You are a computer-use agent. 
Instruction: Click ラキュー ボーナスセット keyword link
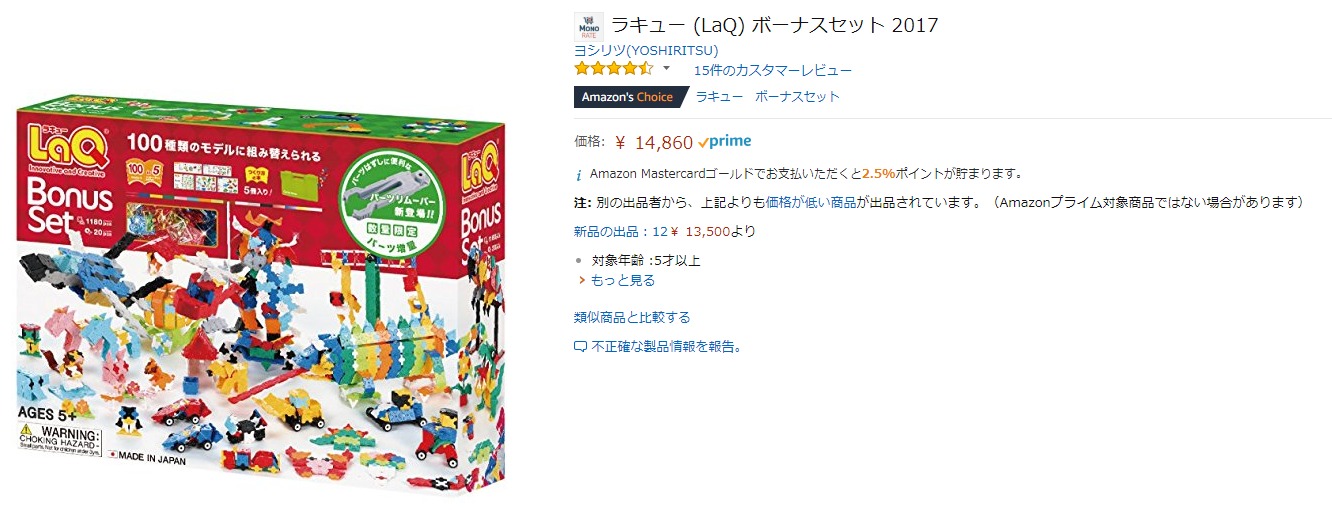coord(768,97)
